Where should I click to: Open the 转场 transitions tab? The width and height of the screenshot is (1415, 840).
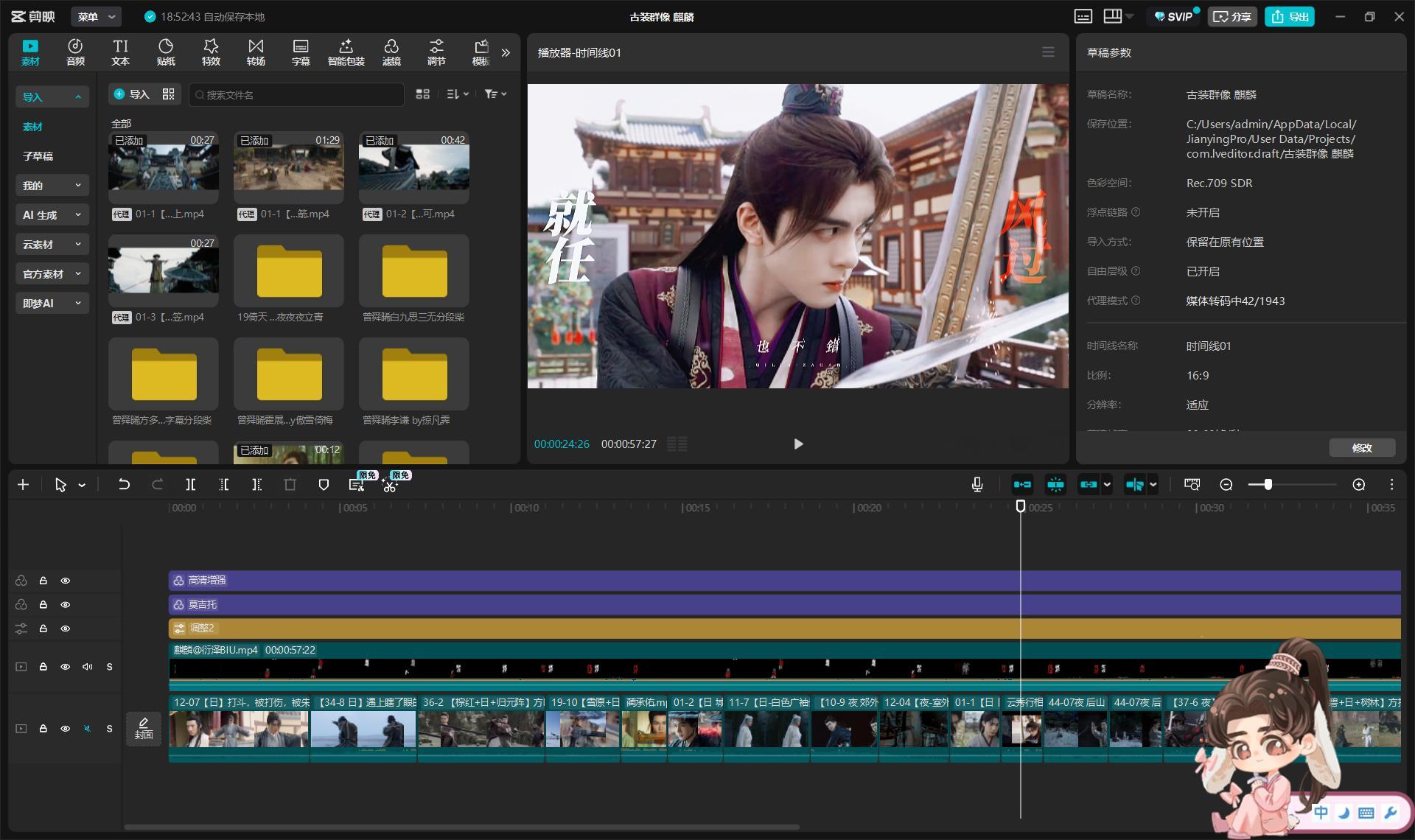[x=256, y=52]
